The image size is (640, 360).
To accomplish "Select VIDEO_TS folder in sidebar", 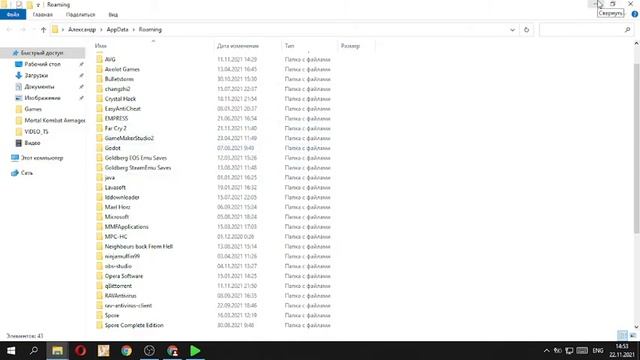I will (36, 131).
